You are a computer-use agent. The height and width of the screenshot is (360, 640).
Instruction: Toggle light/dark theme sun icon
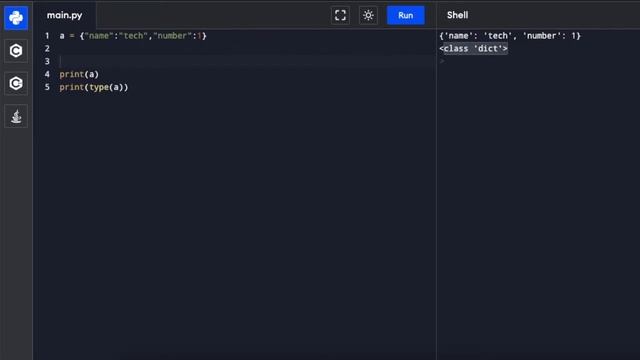coord(368,16)
